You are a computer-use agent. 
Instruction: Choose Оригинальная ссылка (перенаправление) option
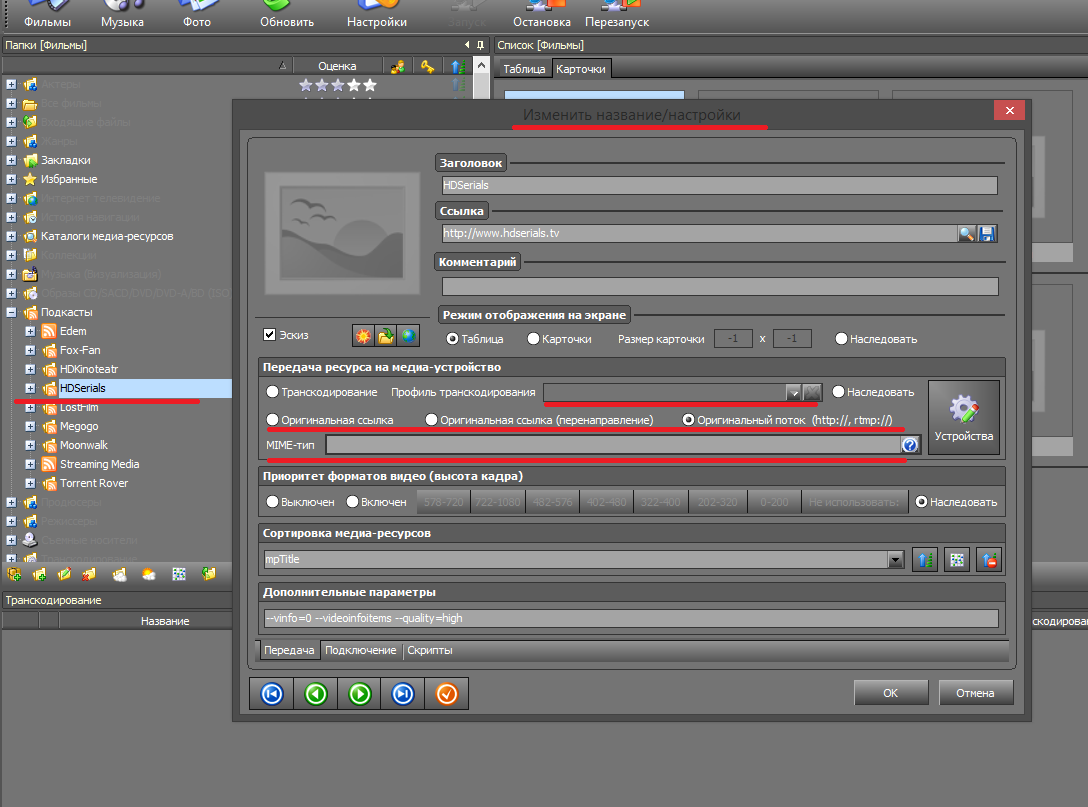pos(432,419)
